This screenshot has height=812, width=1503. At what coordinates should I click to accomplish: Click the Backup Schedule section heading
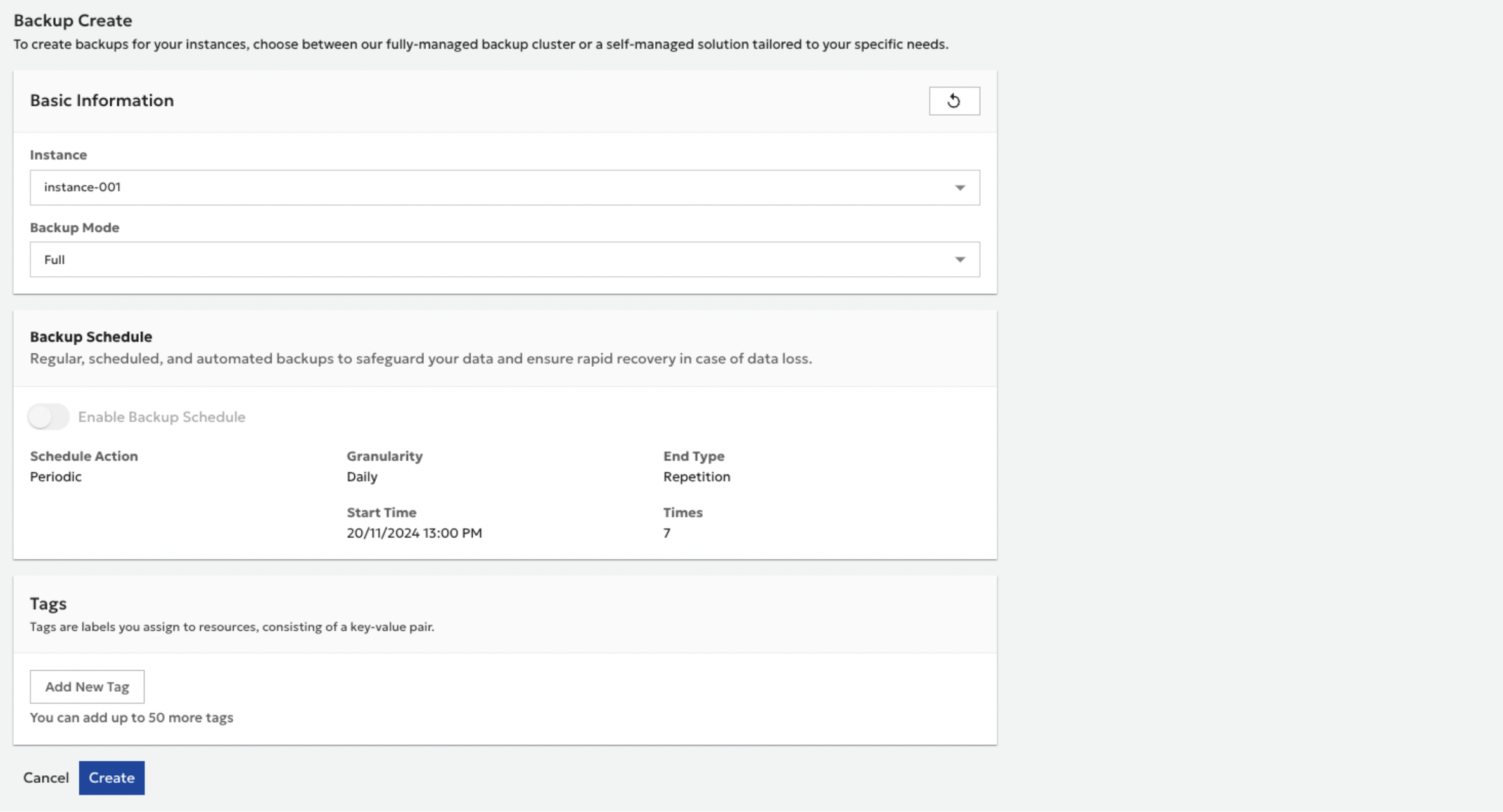(x=91, y=336)
